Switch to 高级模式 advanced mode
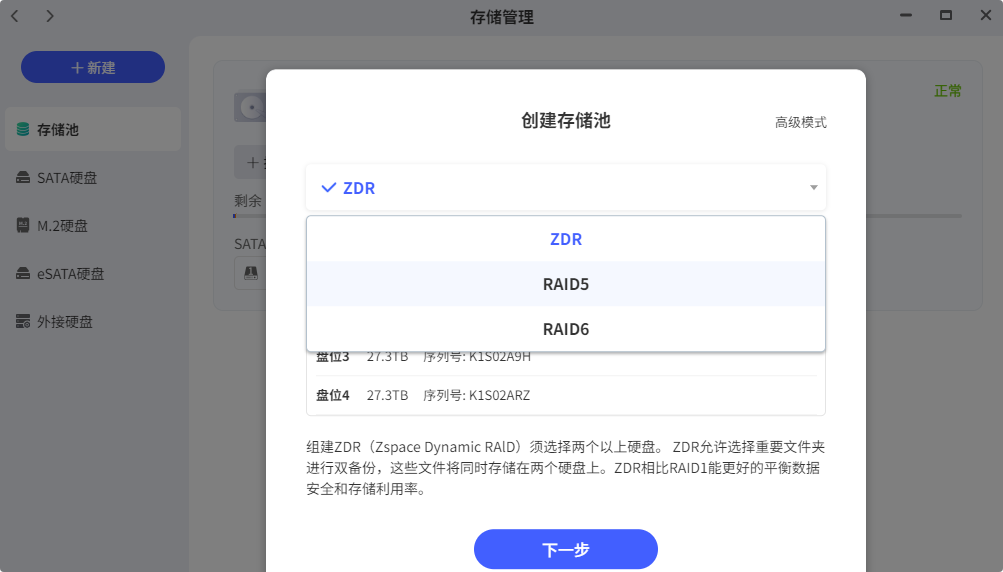The width and height of the screenshot is (1003, 572). pyautogui.click(x=800, y=122)
